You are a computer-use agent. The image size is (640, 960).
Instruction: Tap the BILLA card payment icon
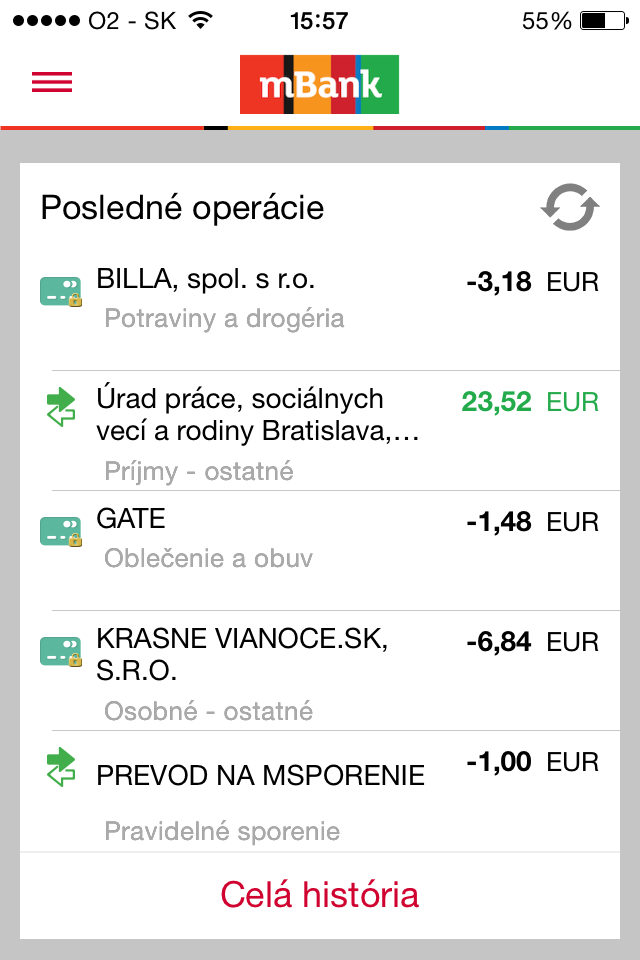[60, 291]
